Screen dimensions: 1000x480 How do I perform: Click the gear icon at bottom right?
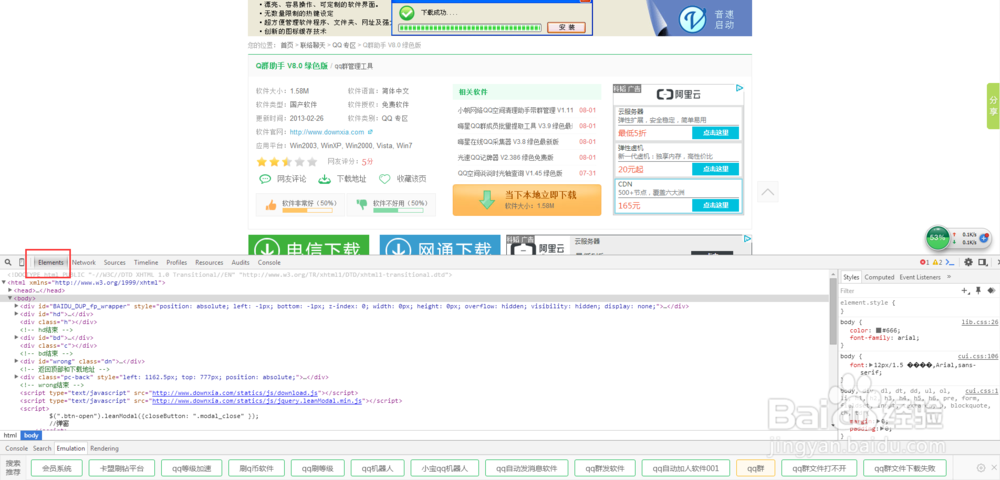(x=981, y=468)
